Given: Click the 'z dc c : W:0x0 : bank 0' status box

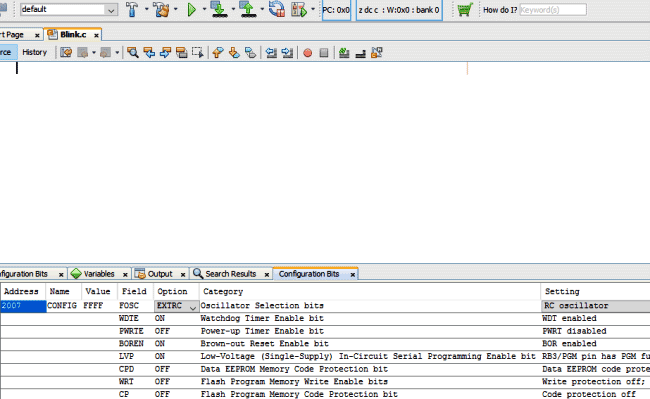Looking at the screenshot, I should click(x=399, y=10).
